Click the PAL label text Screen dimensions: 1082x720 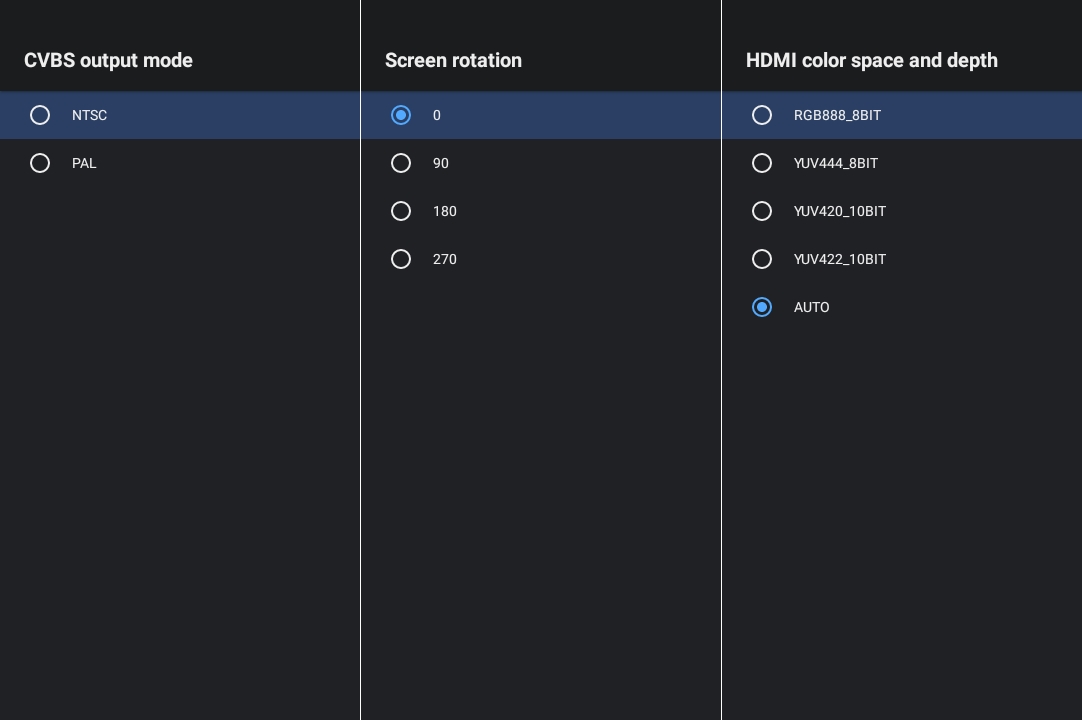(84, 163)
